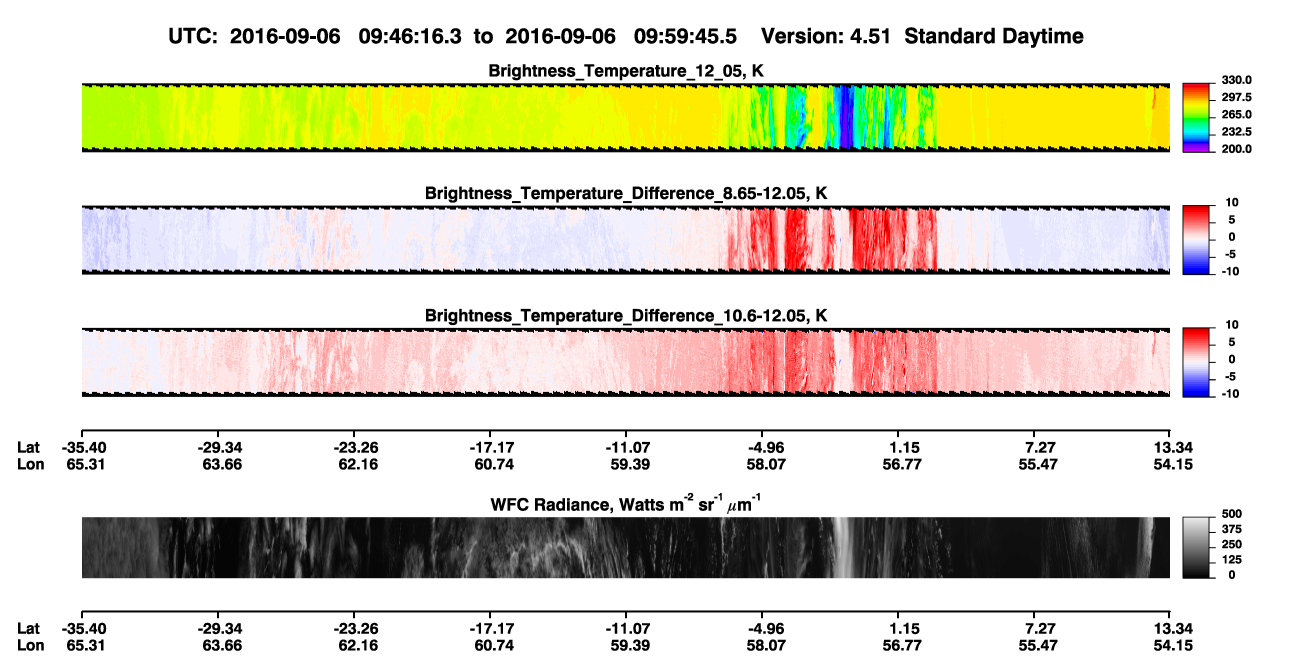This screenshot has width=1300, height=667.
Task: Click longitude 63.66 tick under the WFC panel
Action: (x=220, y=646)
